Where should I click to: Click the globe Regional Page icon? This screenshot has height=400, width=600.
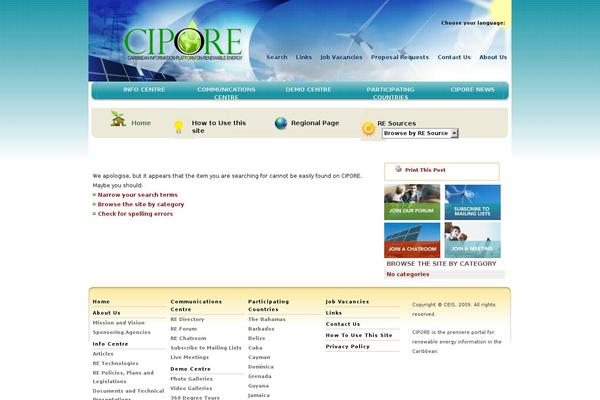pyautogui.click(x=281, y=123)
